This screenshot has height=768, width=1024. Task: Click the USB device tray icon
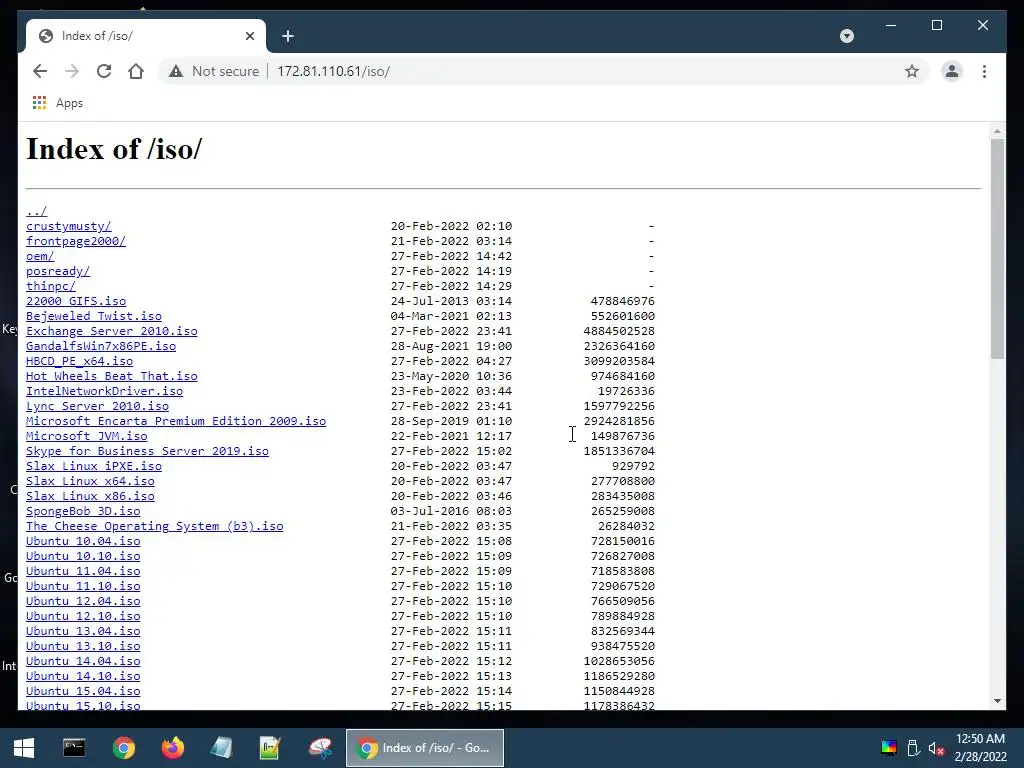(x=913, y=748)
